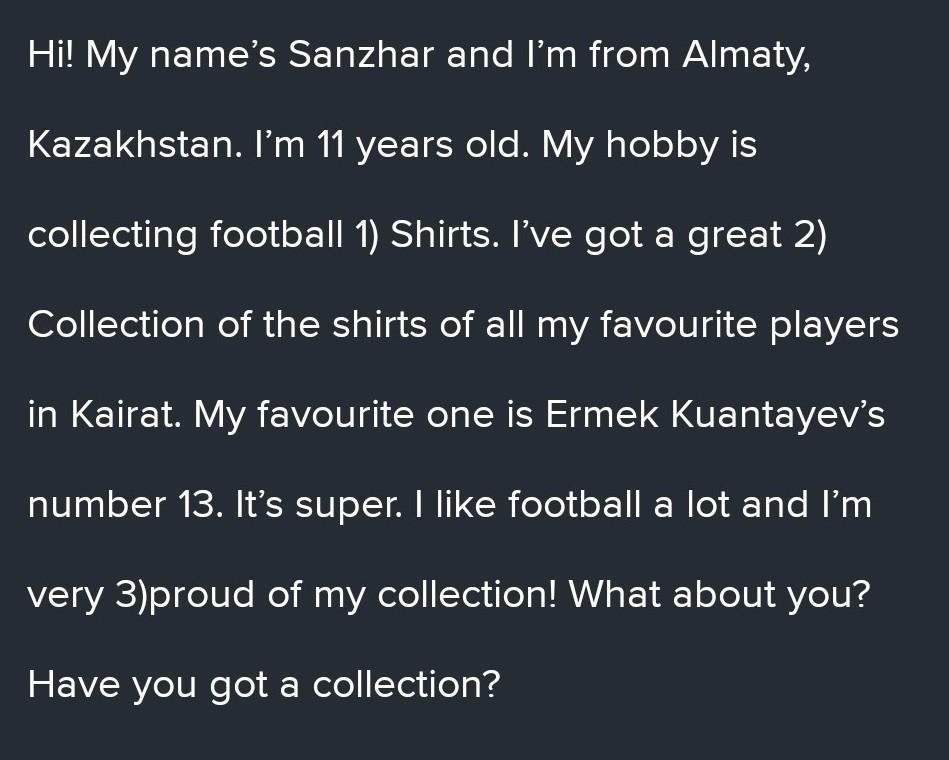Click the word 'hobby' in second line

click(x=661, y=146)
